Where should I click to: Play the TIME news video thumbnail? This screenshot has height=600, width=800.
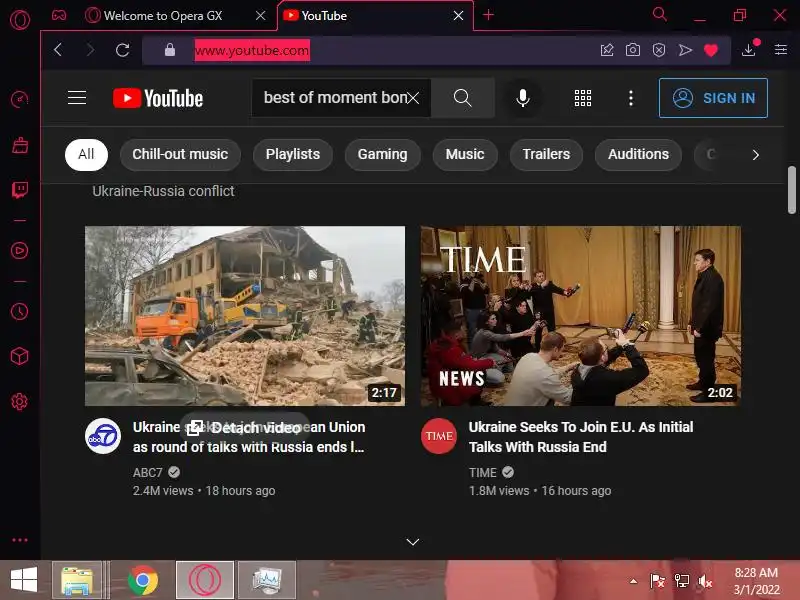click(581, 316)
